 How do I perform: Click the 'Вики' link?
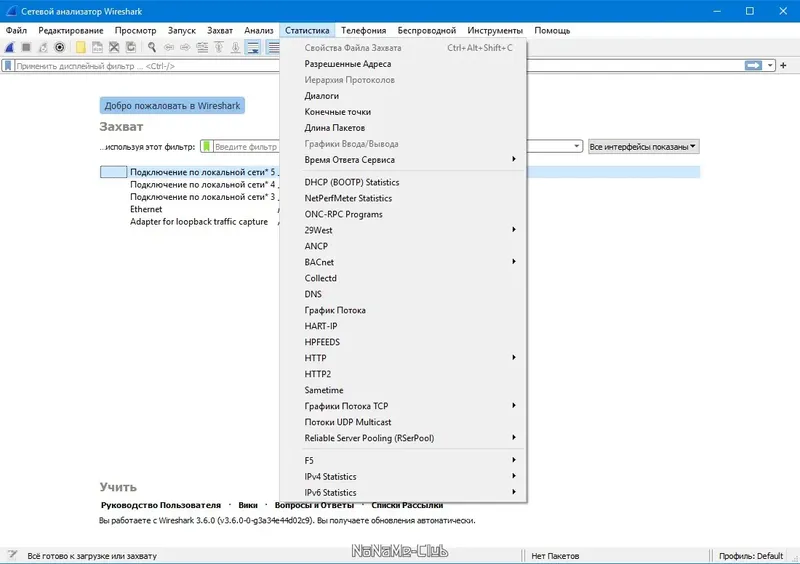[248, 505]
